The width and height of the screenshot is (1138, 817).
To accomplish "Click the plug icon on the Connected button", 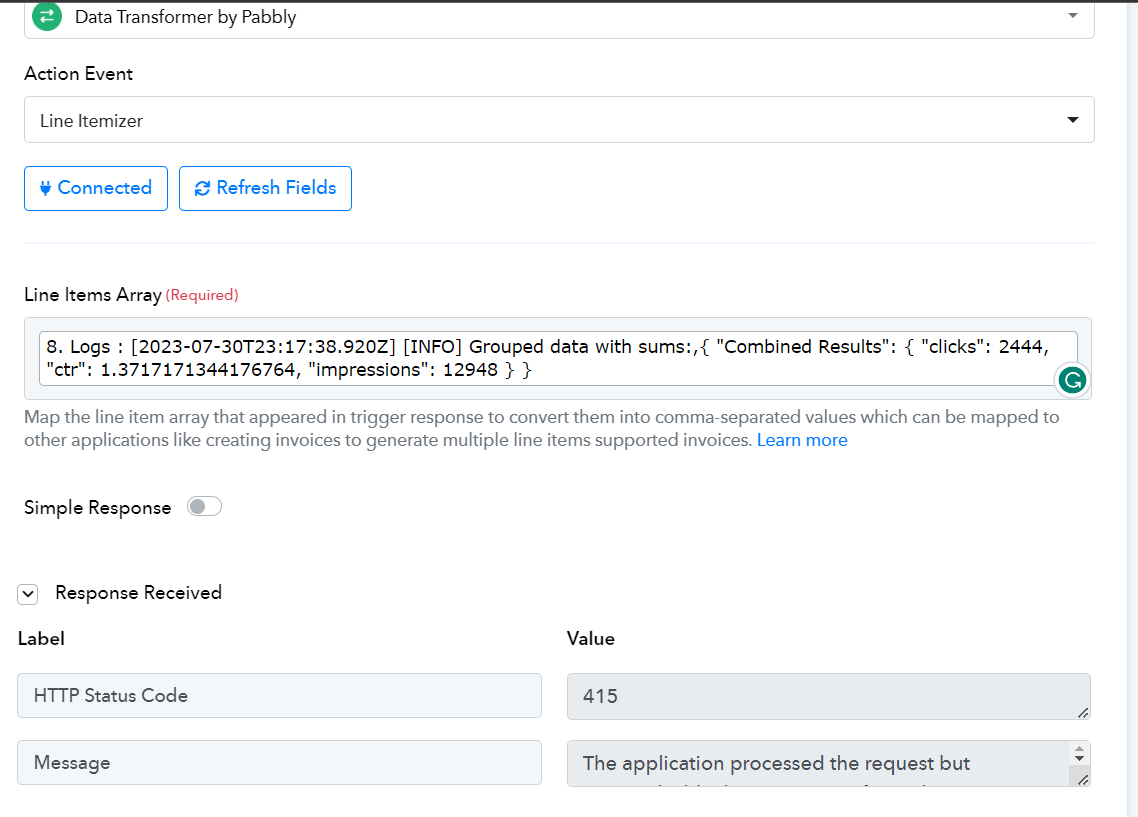I will point(45,188).
